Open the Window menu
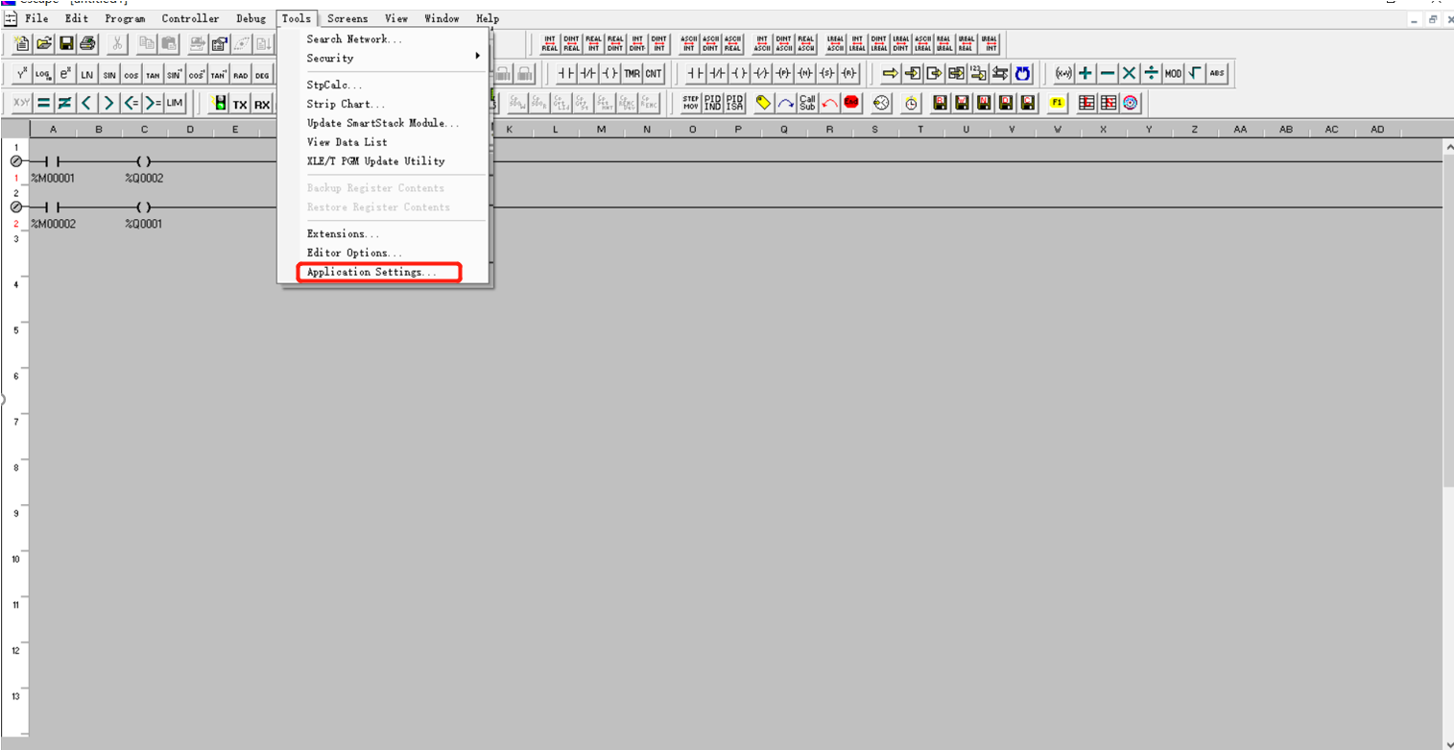The height and width of the screenshot is (750, 1454). click(x=442, y=18)
